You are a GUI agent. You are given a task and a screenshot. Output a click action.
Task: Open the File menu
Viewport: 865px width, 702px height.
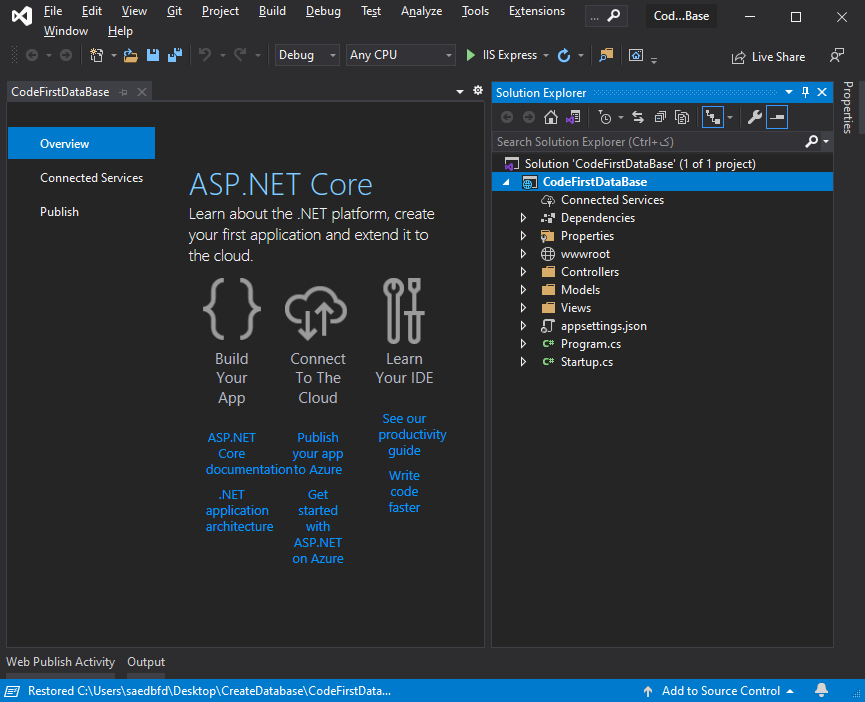(x=53, y=11)
